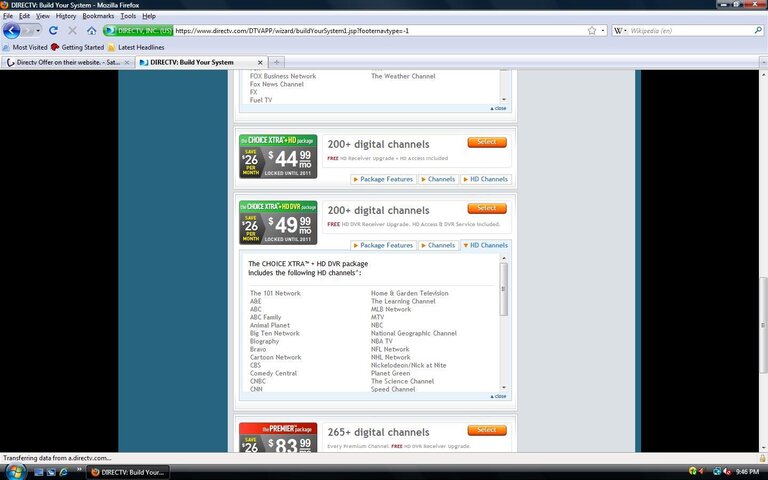768x480 pixels.
Task: Open the tab list dropdown arrow
Action: point(763,62)
